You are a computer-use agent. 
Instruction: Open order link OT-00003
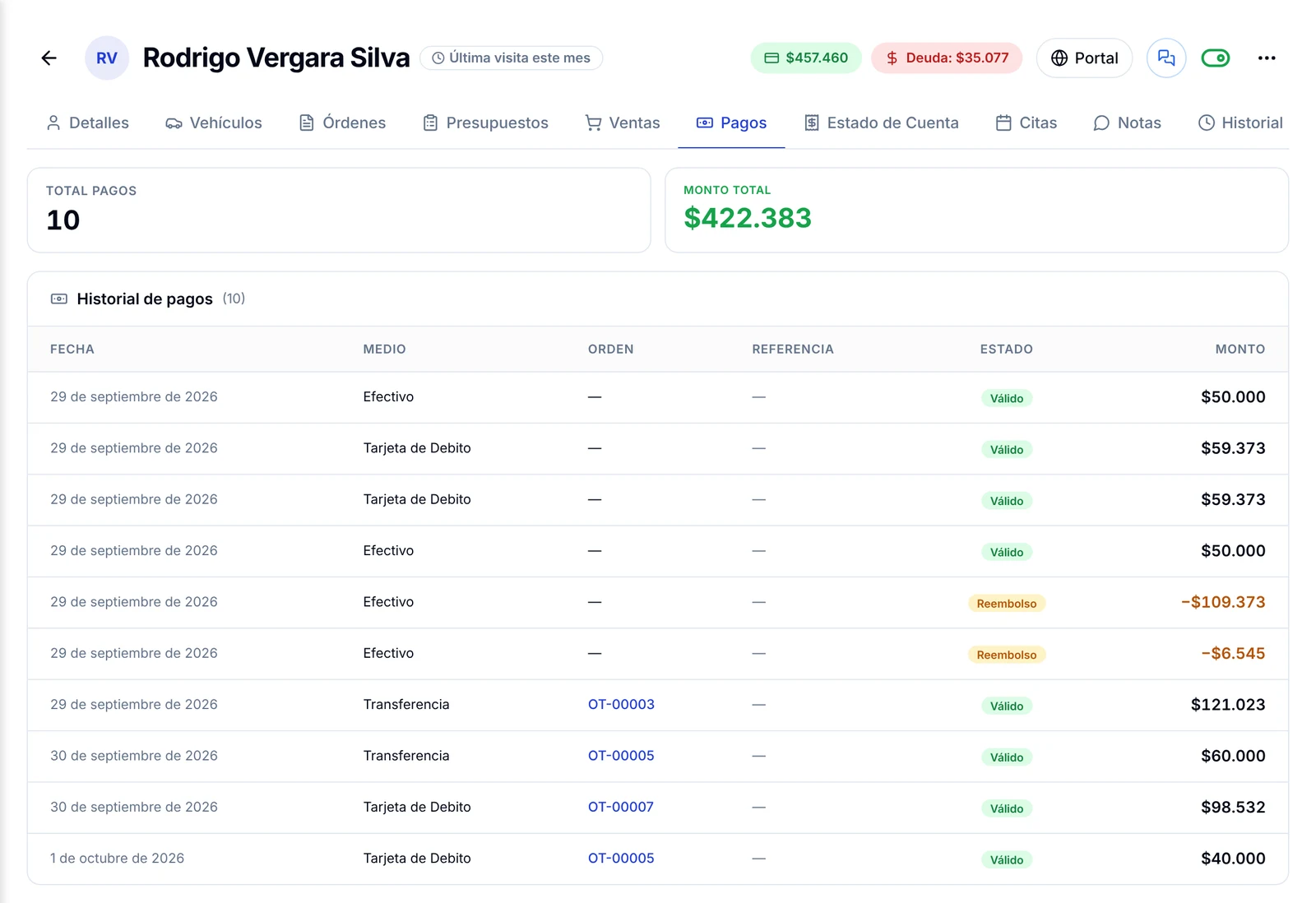click(621, 705)
